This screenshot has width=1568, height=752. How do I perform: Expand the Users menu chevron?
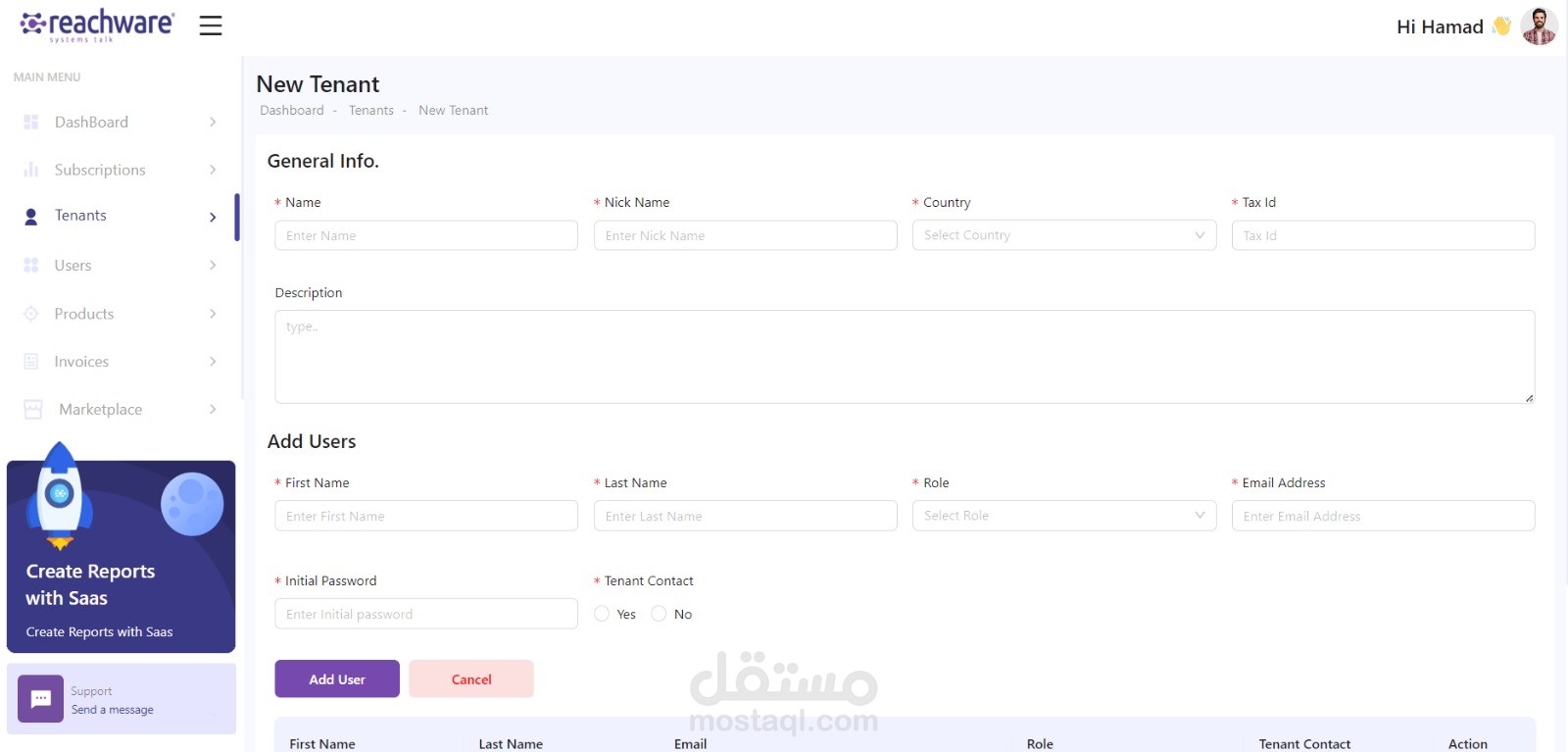213,265
